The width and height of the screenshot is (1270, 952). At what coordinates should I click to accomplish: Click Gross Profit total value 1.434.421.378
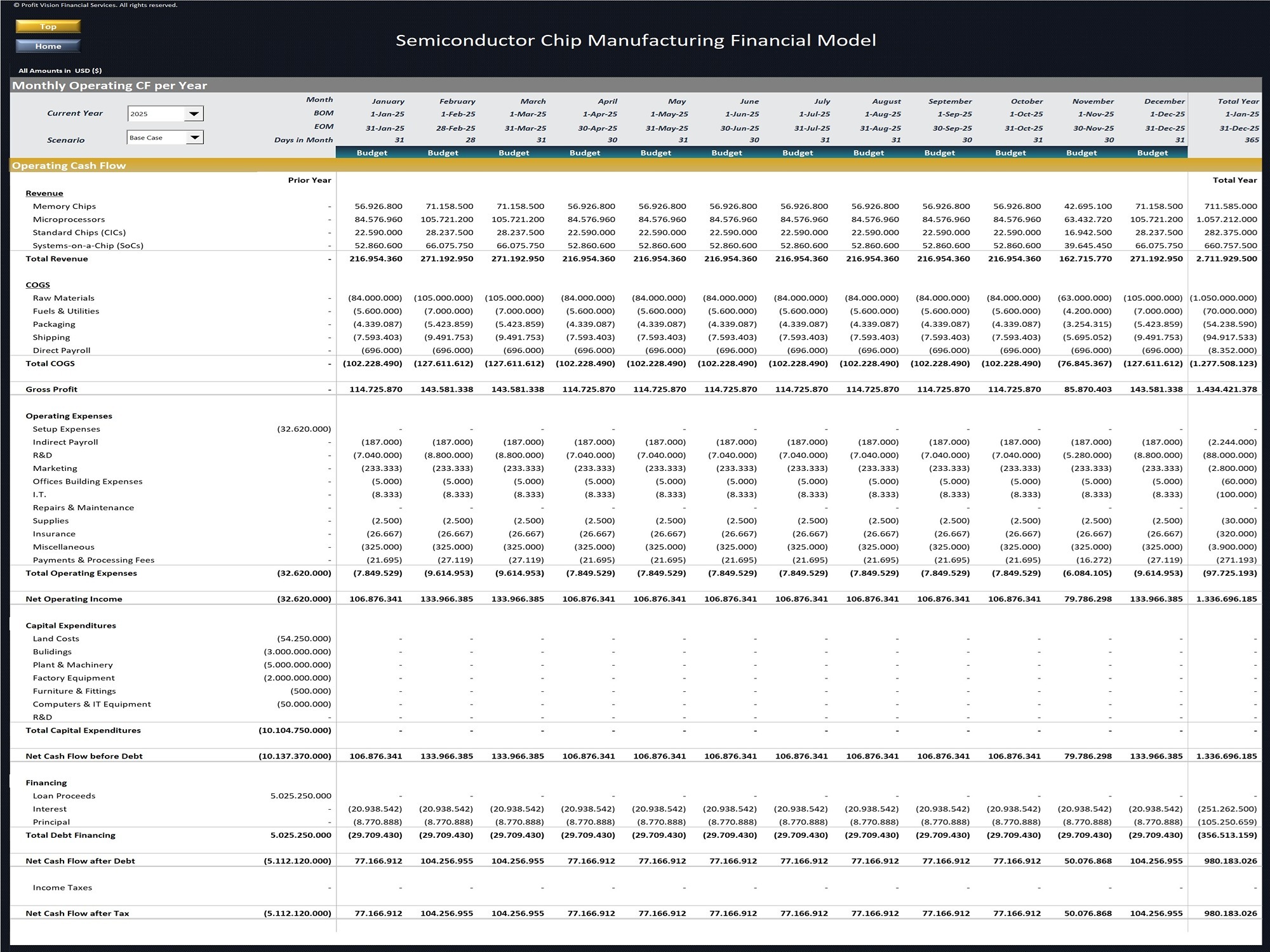1226,390
